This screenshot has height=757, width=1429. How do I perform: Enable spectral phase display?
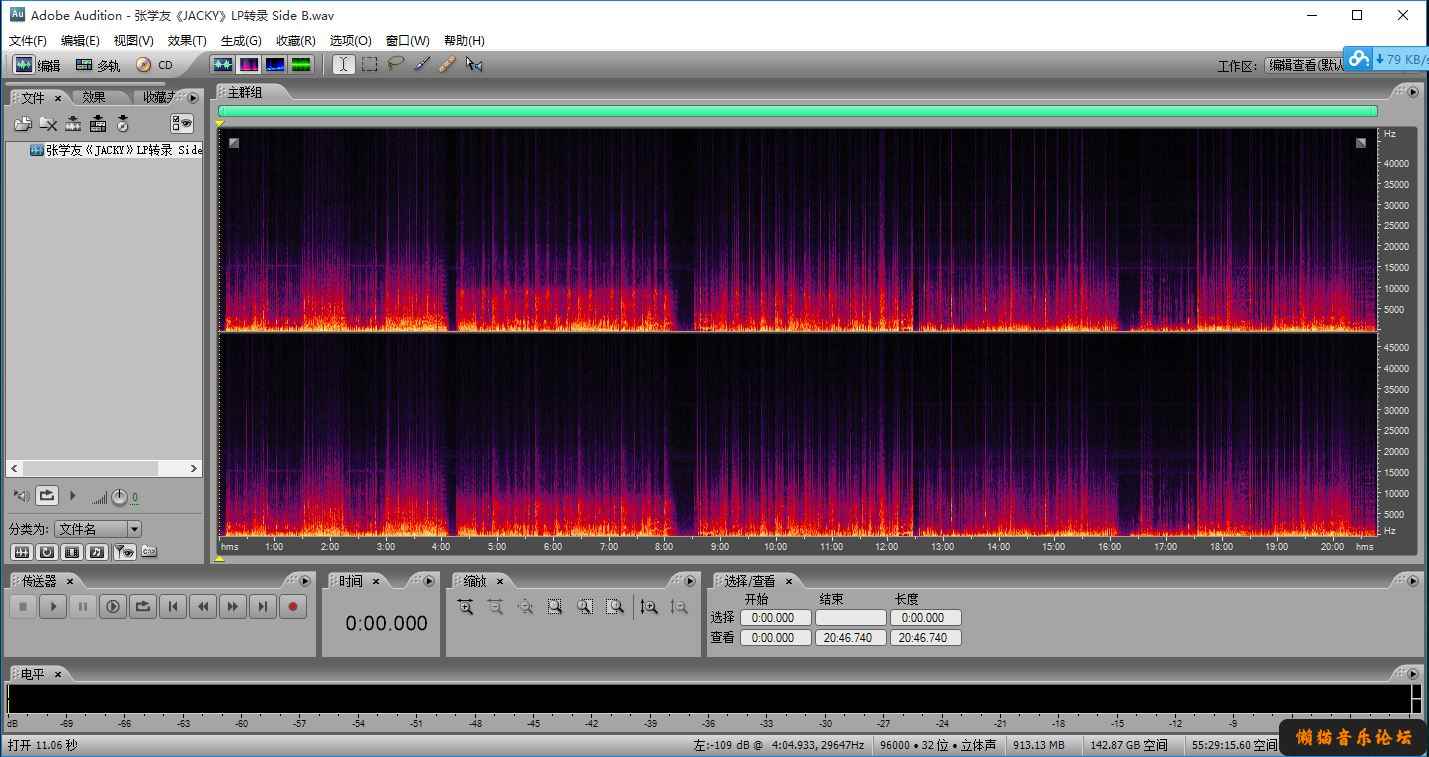pyautogui.click(x=301, y=64)
